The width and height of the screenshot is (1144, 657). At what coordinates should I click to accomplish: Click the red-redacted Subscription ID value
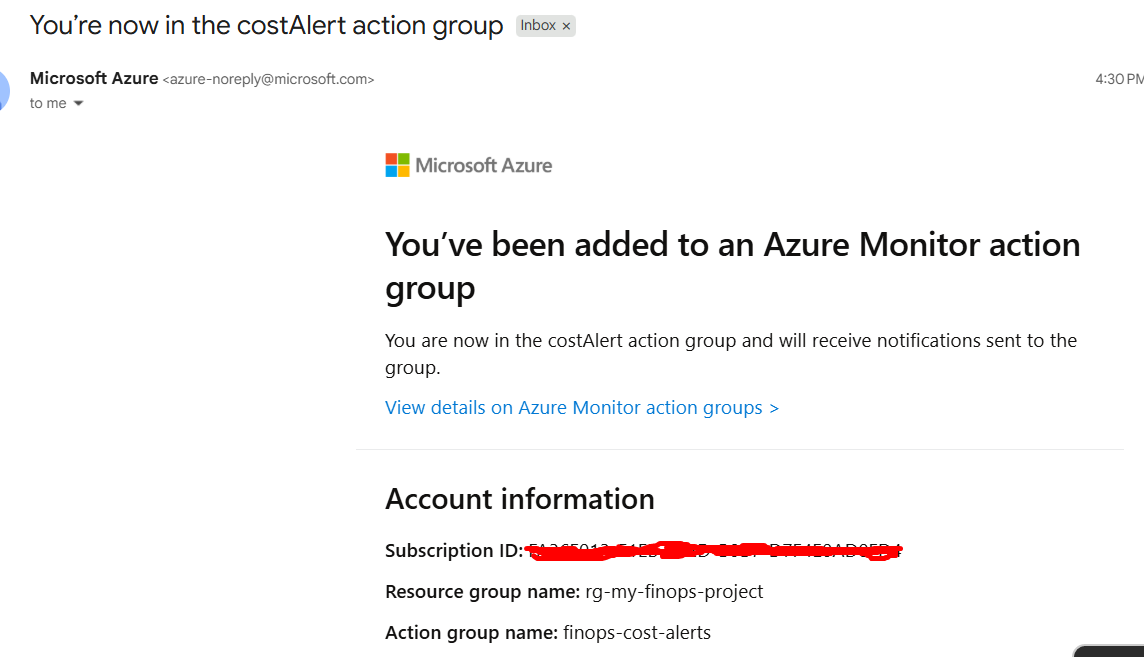(x=713, y=550)
